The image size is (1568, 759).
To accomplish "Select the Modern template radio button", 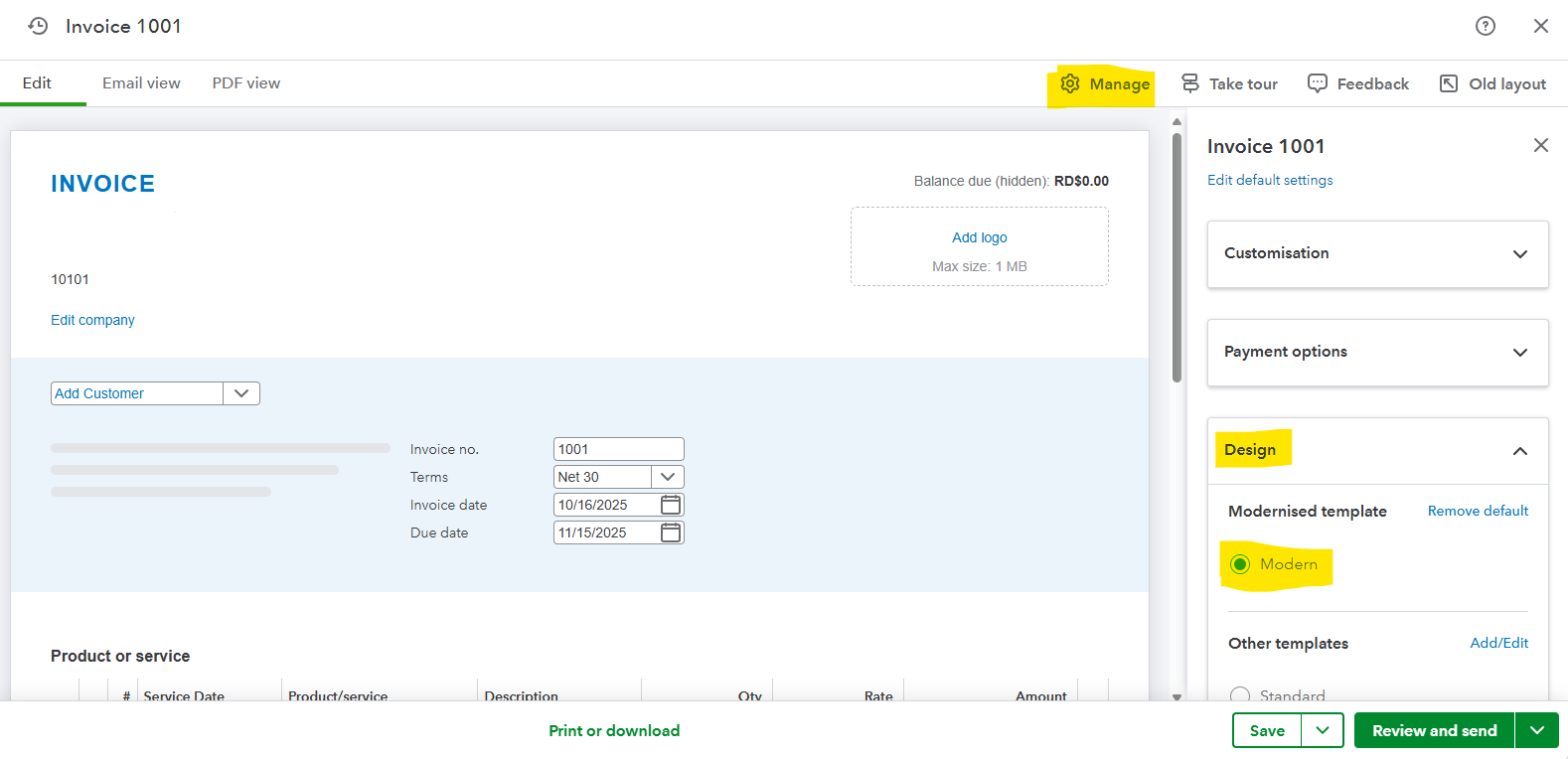I will [x=1240, y=564].
